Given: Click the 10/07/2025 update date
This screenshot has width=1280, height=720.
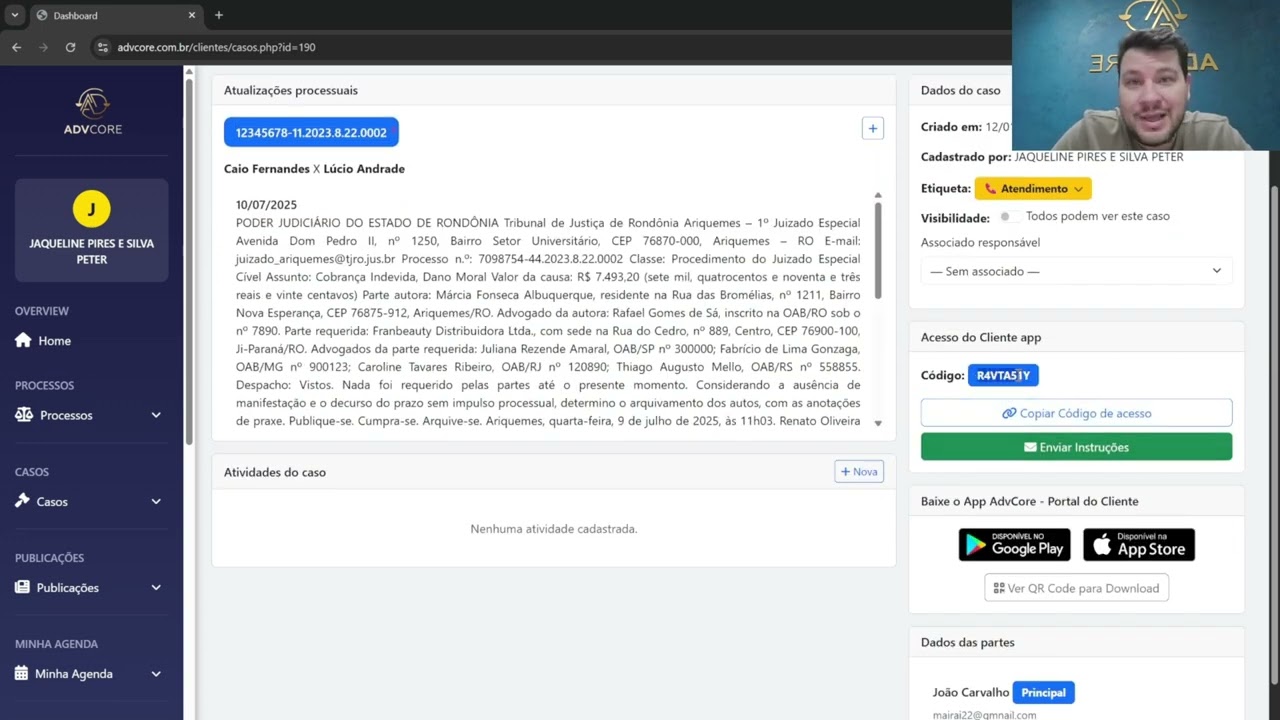Looking at the screenshot, I should 266,205.
